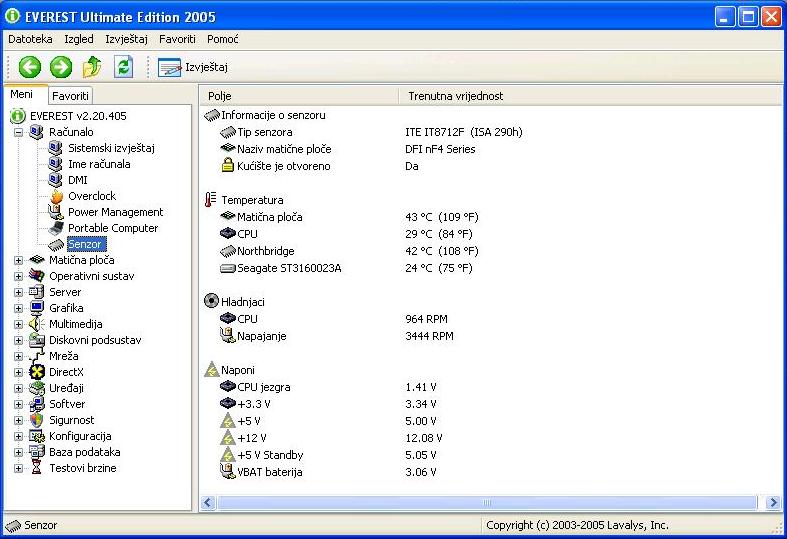Screen dimensions: 787x539
Task: Click the Izvještaj toolbar button
Action: point(194,67)
